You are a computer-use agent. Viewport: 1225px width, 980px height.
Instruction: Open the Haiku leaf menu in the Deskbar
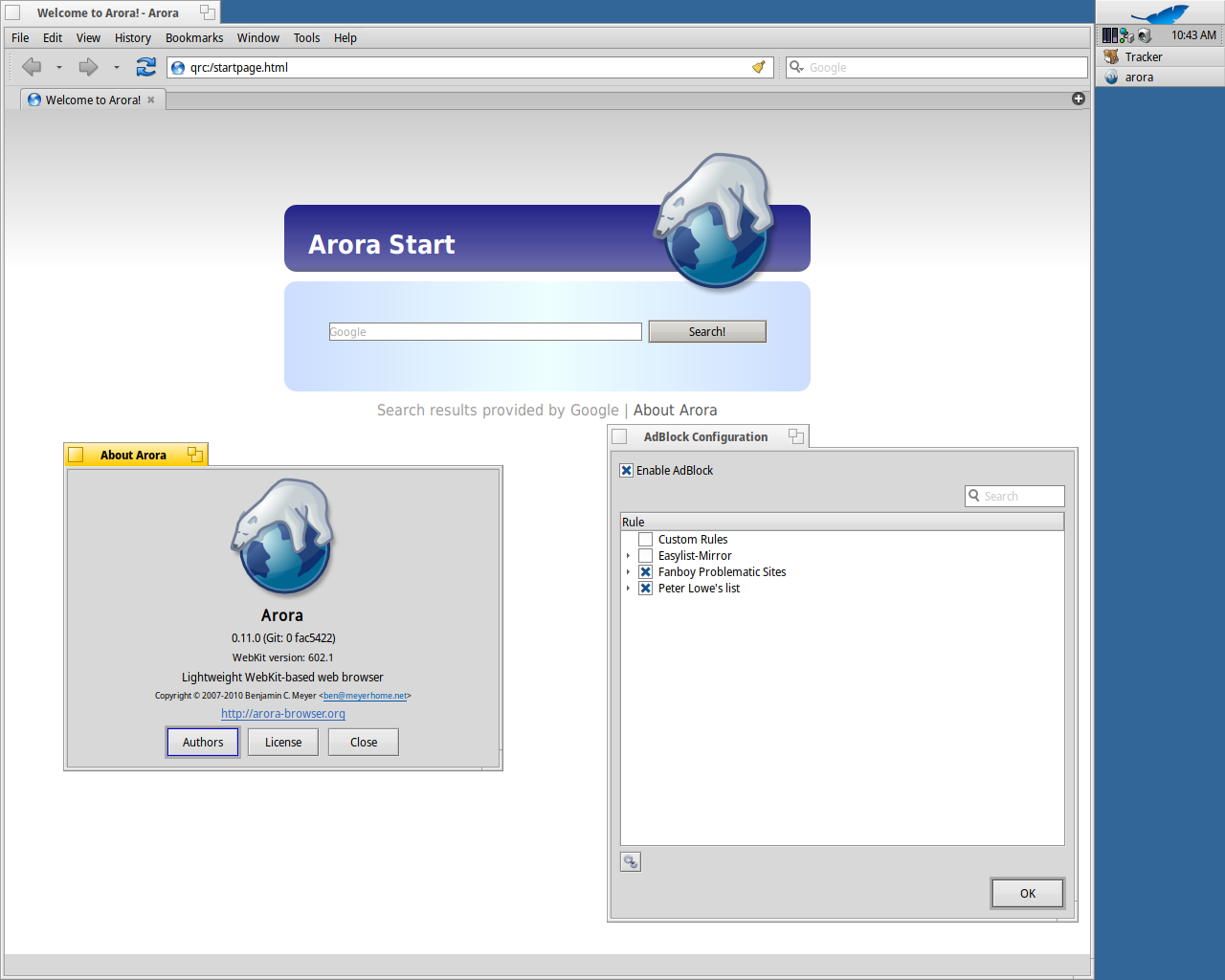pyautogui.click(x=1160, y=13)
